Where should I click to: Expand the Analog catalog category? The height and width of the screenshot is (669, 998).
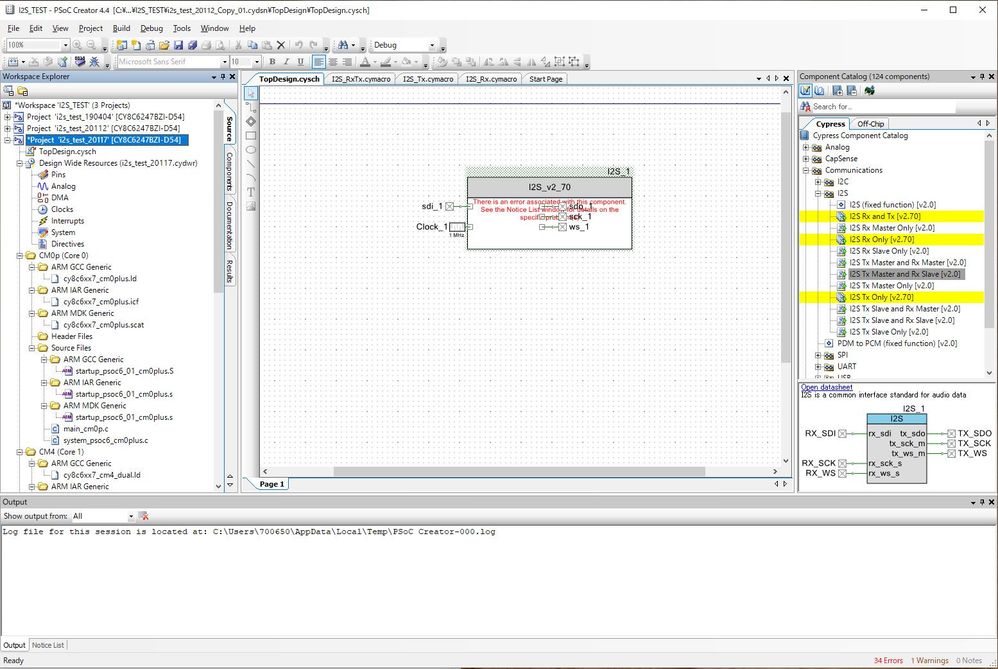click(806, 147)
